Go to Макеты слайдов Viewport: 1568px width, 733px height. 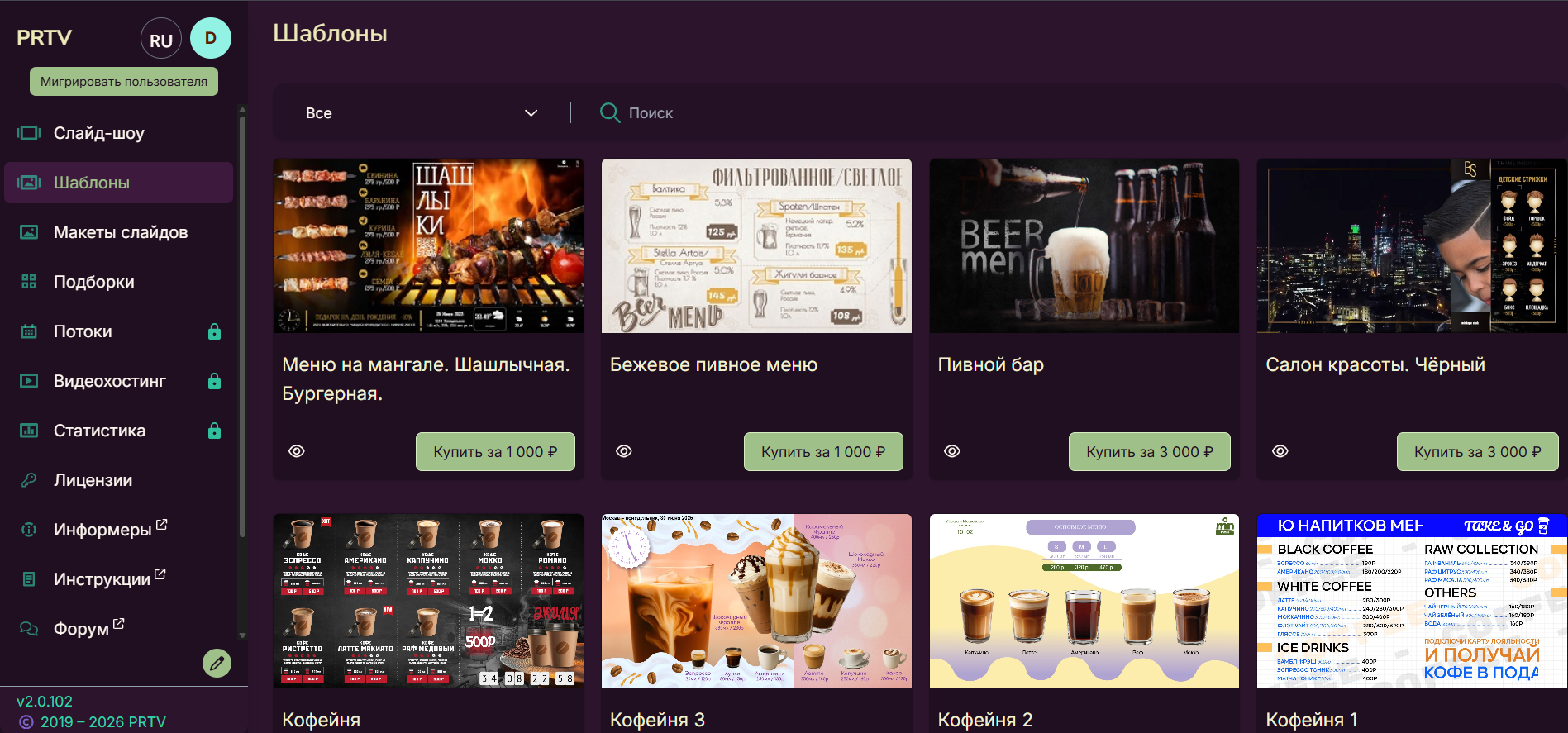click(118, 232)
